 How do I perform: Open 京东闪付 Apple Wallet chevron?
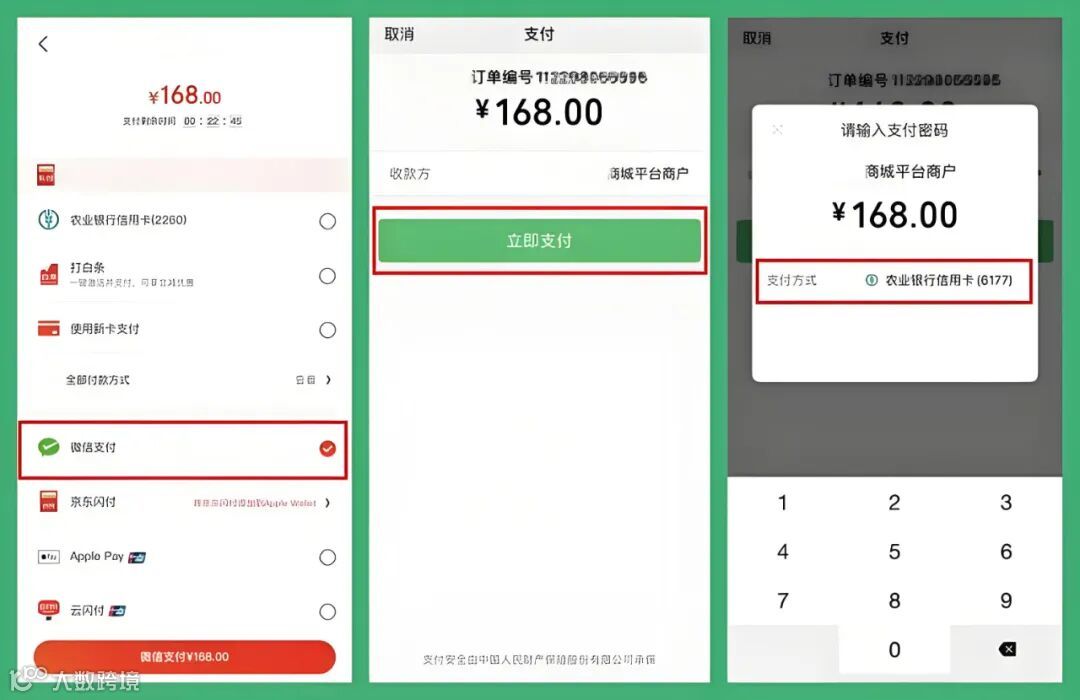tap(328, 503)
